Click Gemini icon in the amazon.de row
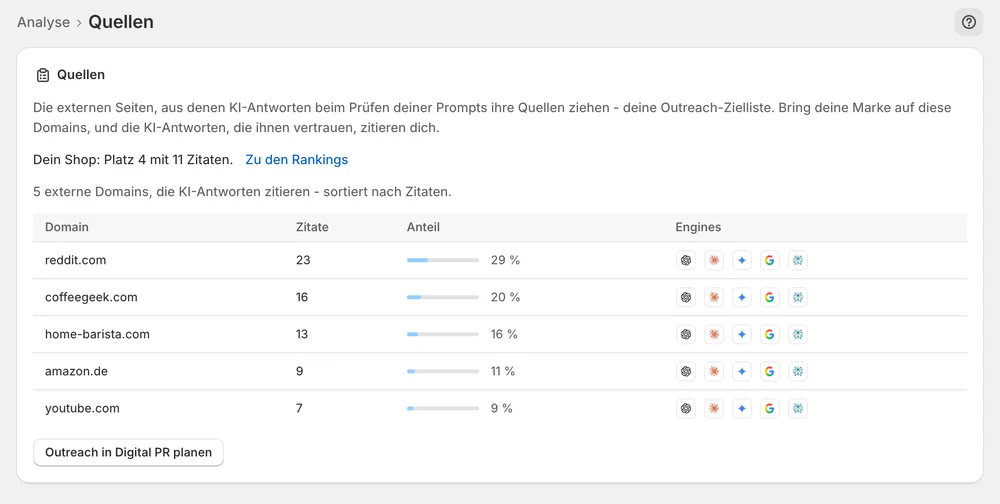The image size is (1000, 504). pos(742,371)
